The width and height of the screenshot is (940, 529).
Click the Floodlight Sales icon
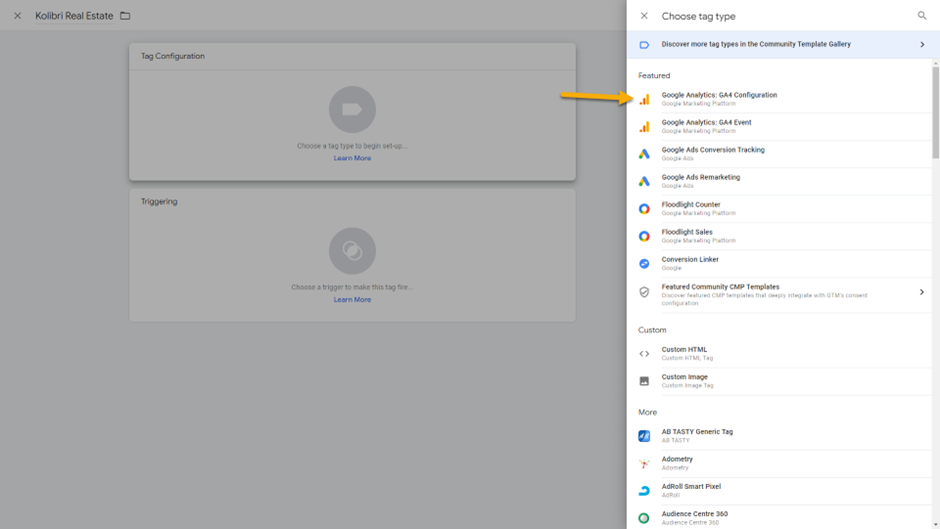(644, 236)
